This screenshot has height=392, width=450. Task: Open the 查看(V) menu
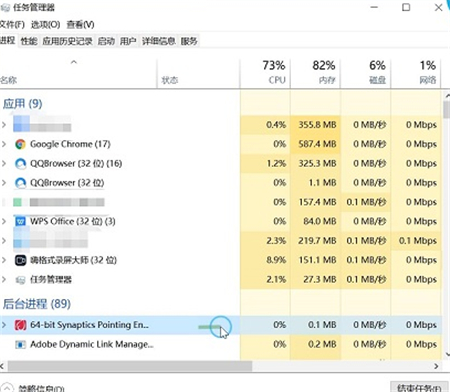pos(80,25)
